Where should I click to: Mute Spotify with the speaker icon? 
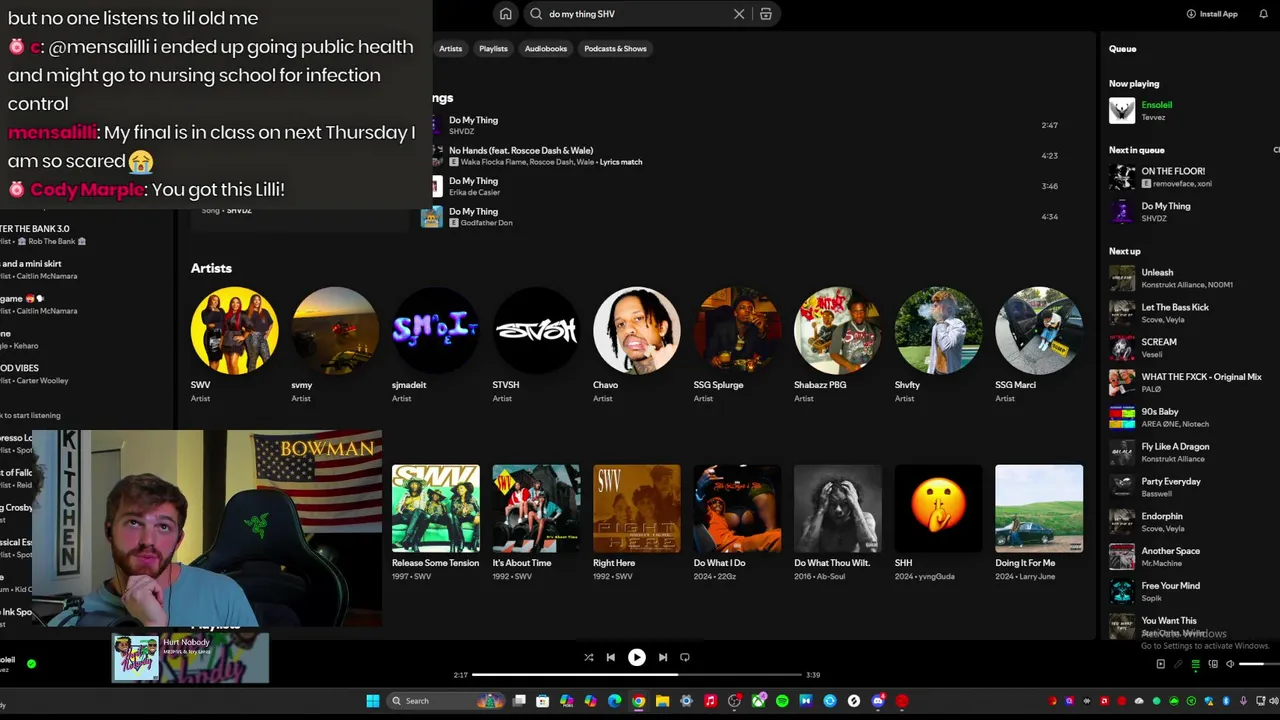coord(1230,664)
